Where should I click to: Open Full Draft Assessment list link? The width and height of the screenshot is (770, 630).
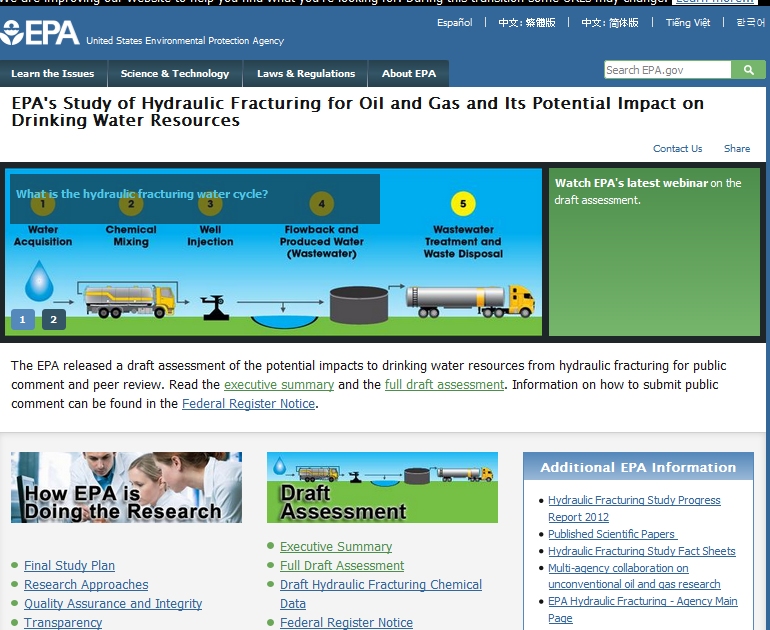342,566
